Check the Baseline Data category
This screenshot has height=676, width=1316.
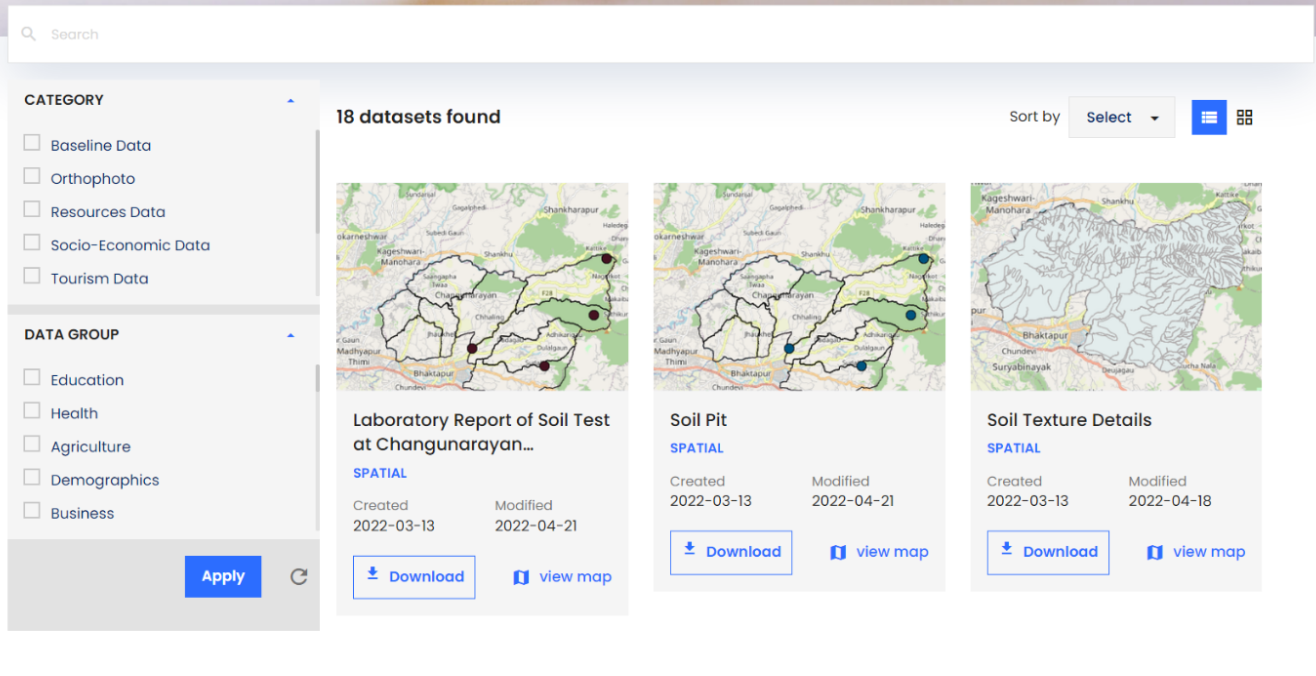[x=32, y=144]
